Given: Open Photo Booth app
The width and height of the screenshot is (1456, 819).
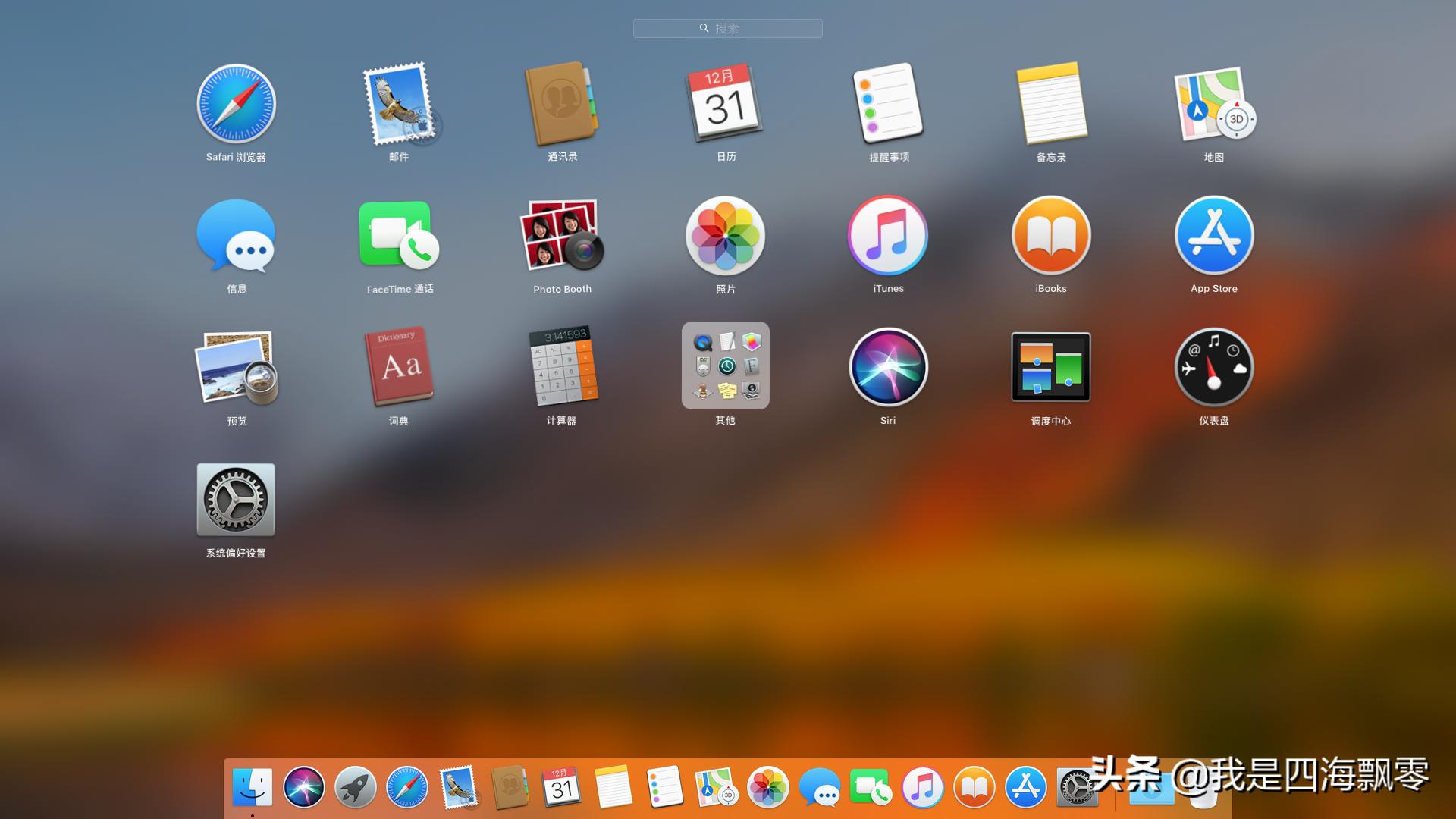Looking at the screenshot, I should [562, 236].
